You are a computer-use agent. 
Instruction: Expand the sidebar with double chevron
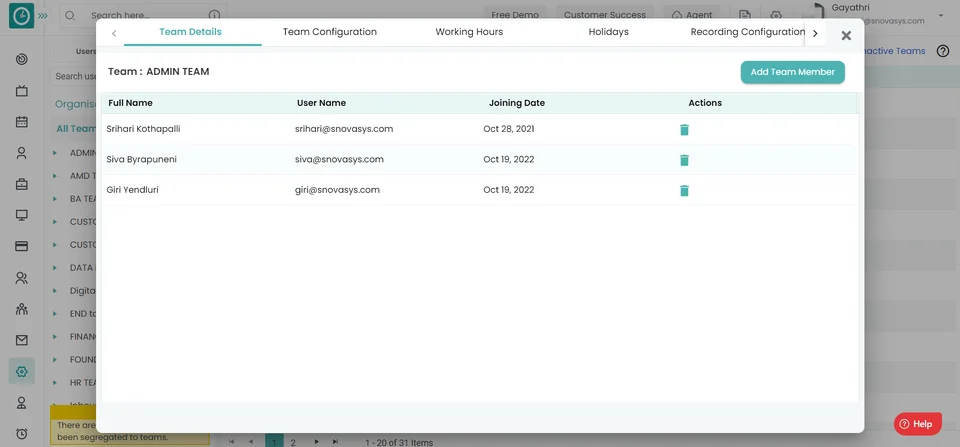click(x=42, y=15)
